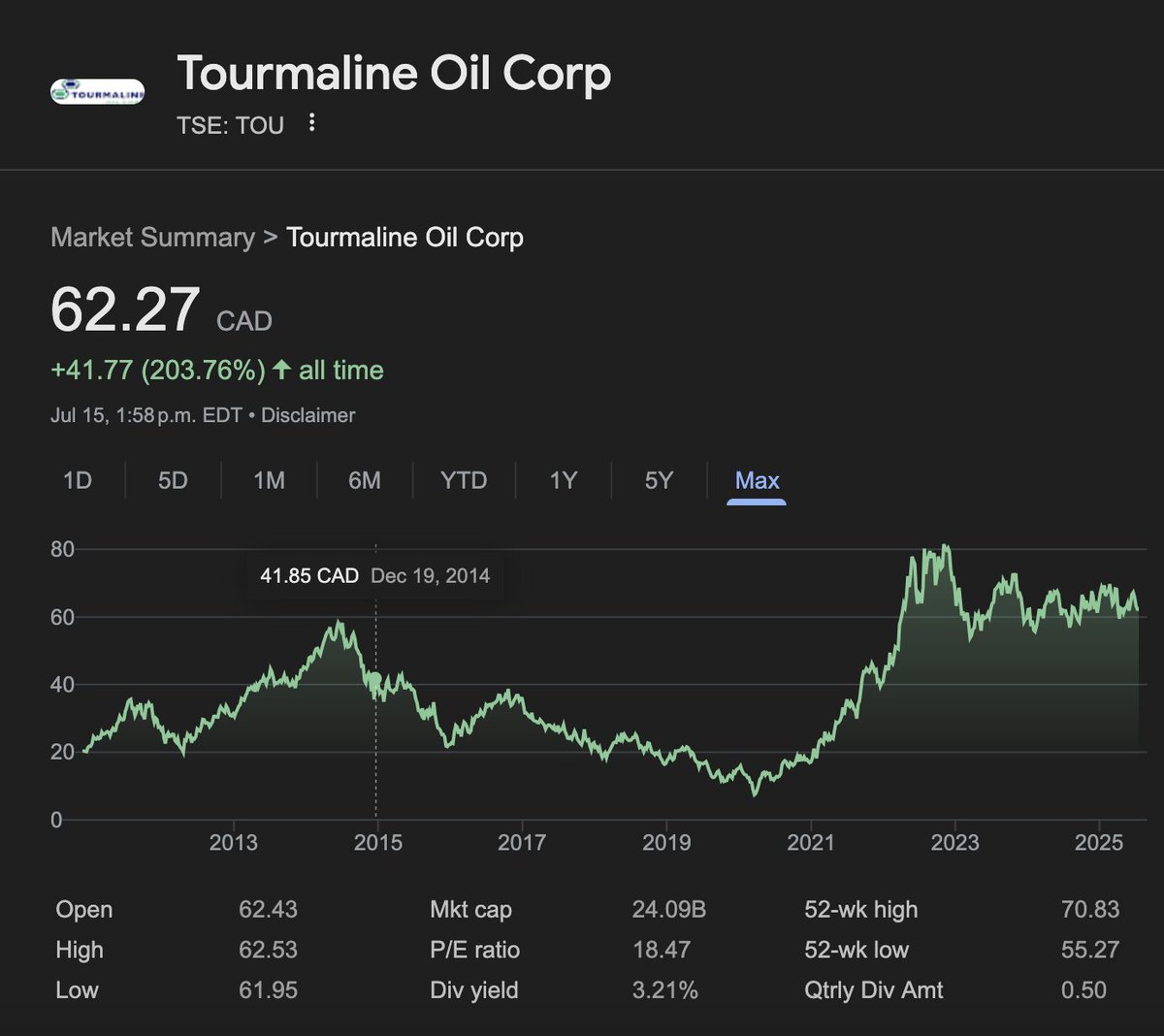The height and width of the screenshot is (1036, 1164).
Task: Click the Tourmaline company logo
Action: (98, 93)
